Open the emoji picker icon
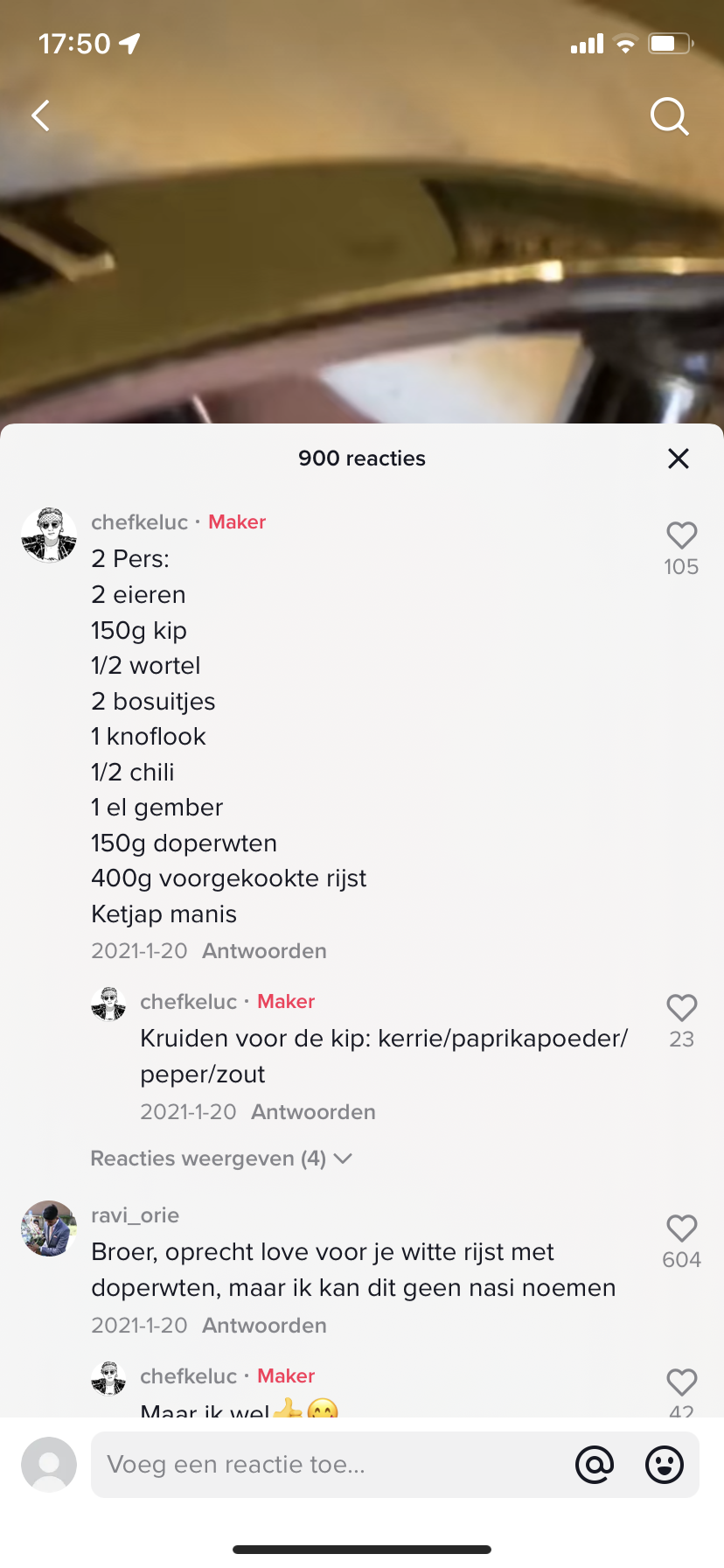 [x=665, y=1465]
